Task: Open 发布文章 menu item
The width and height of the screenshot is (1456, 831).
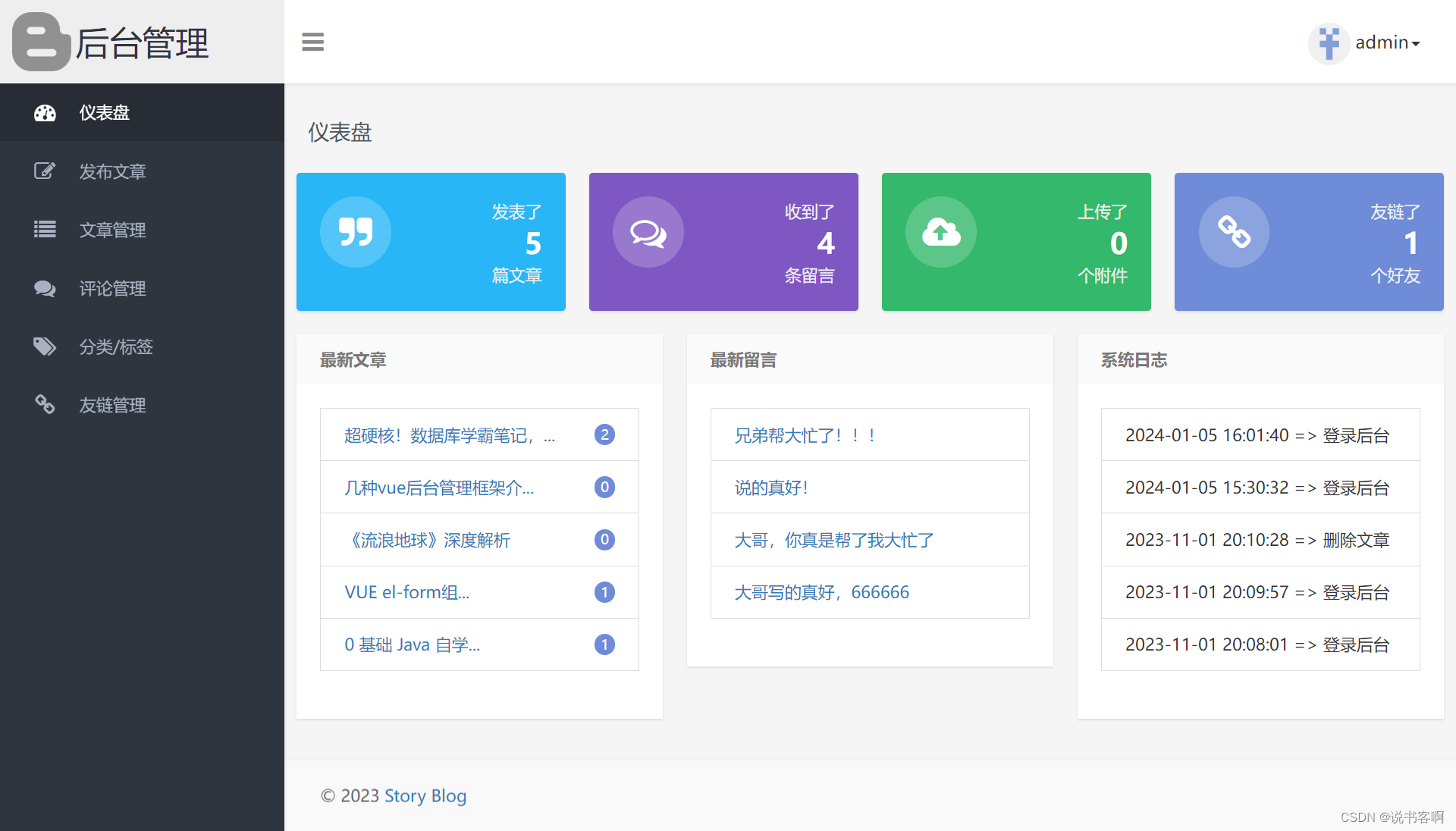Action: (142, 171)
